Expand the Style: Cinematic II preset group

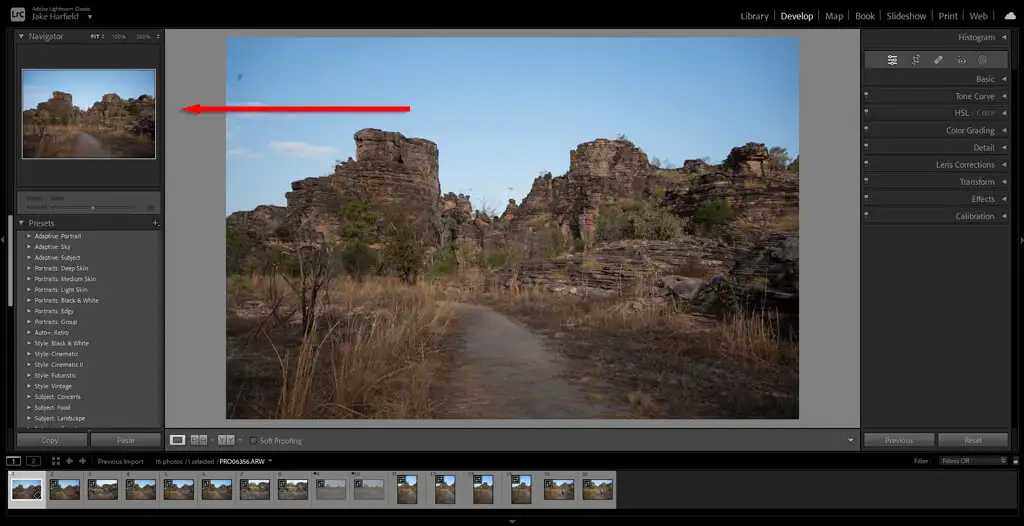pyautogui.click(x=29, y=365)
